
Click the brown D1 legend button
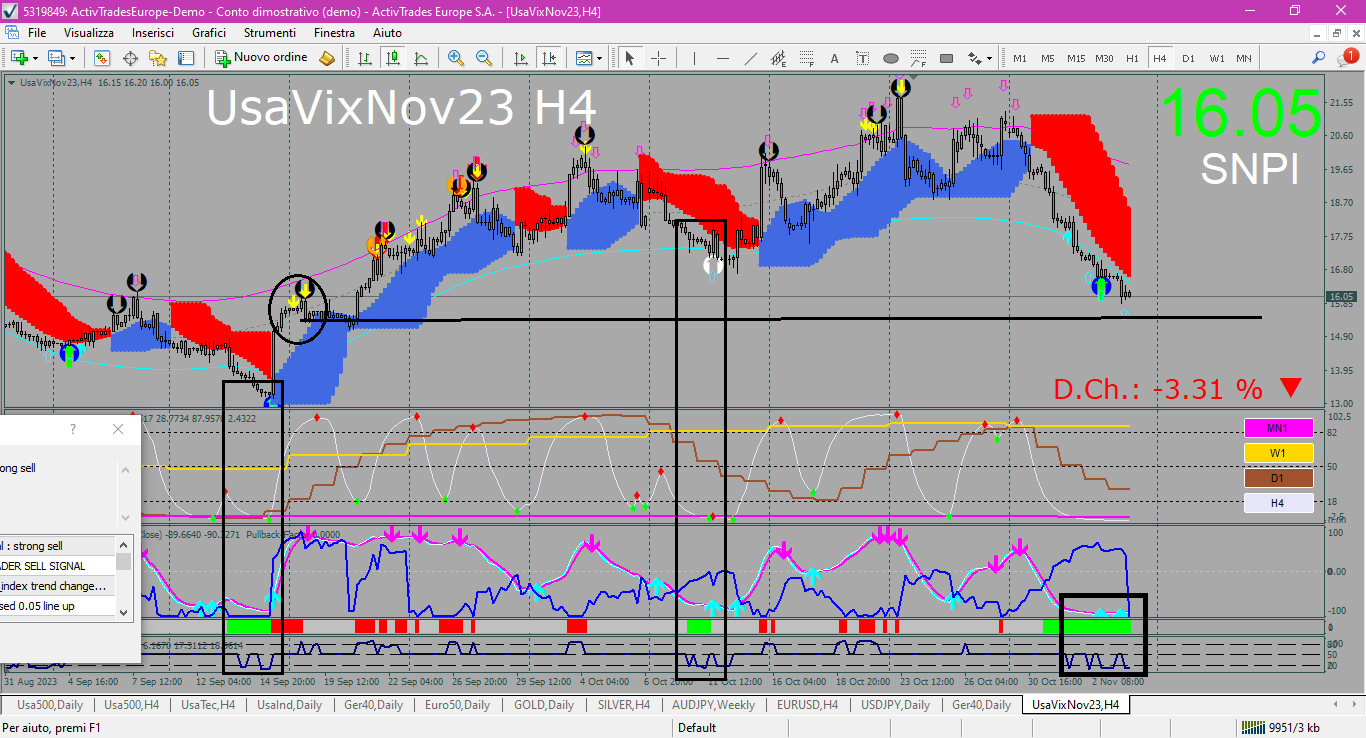coord(1278,478)
